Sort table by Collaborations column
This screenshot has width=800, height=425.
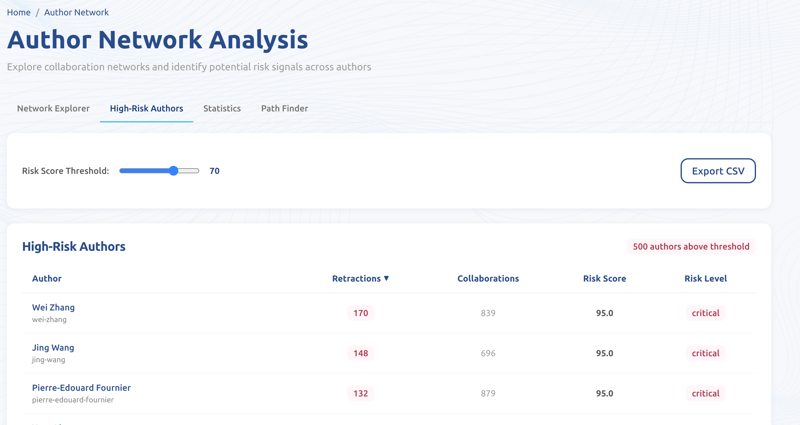pyautogui.click(x=488, y=278)
